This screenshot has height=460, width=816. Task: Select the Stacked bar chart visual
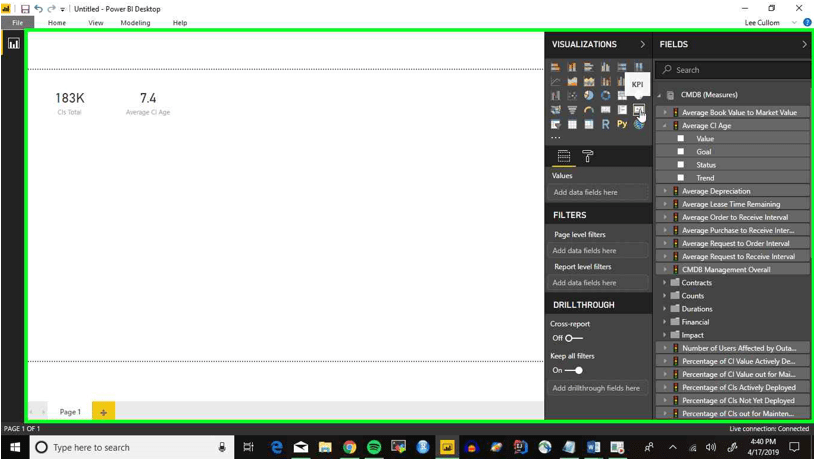[555, 67]
